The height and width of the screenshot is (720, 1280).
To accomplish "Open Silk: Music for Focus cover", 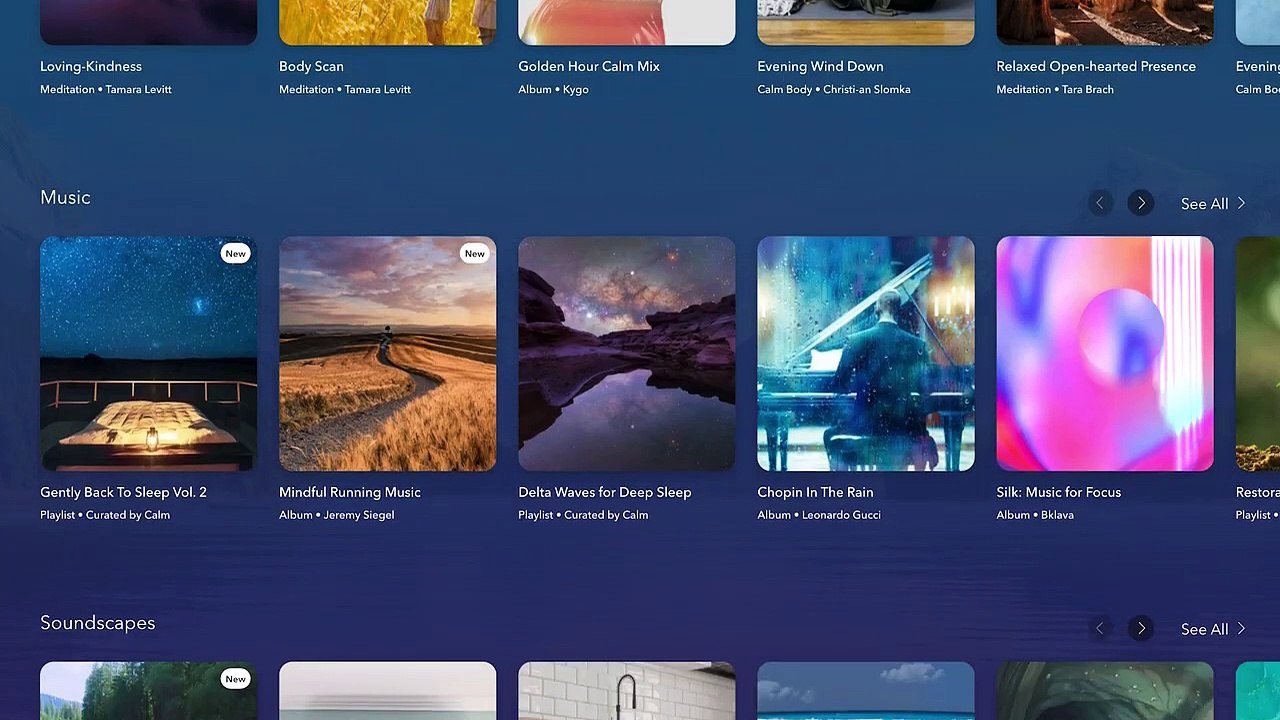I will tap(1105, 353).
